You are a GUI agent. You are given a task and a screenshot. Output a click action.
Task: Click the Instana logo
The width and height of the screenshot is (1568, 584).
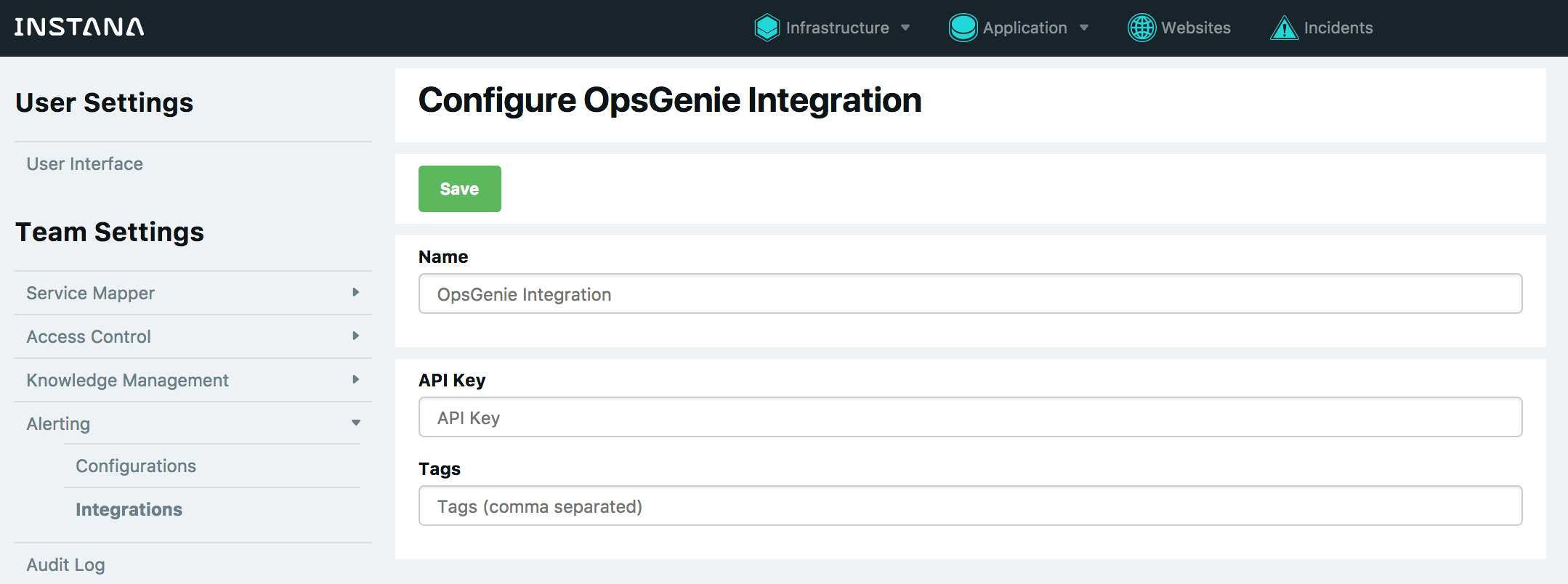click(x=79, y=28)
